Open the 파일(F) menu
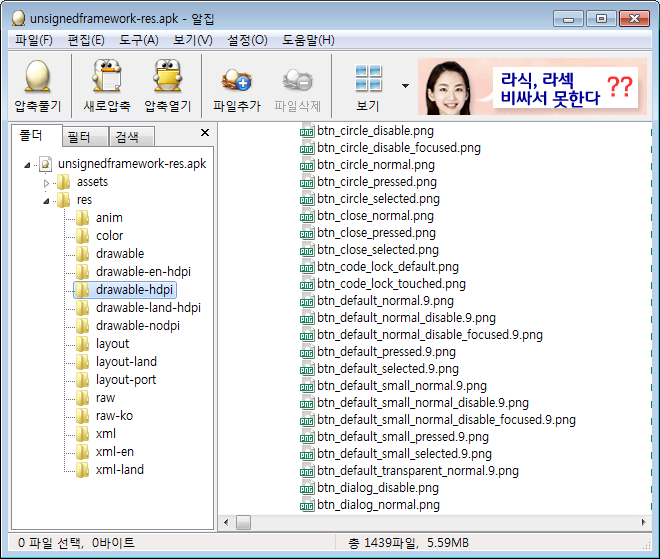Viewport: 660px width, 559px height. tap(34, 40)
